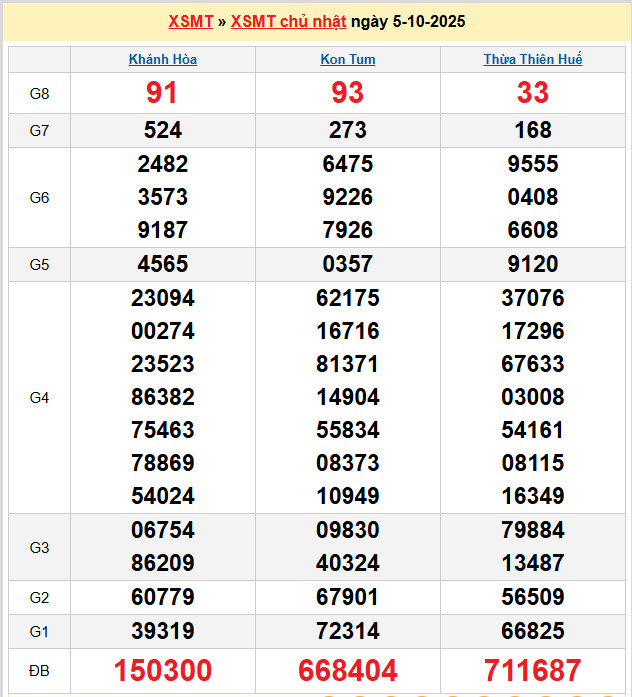Select the G8 result 91
The height and width of the screenshot is (697, 632).
pyautogui.click(x=163, y=93)
